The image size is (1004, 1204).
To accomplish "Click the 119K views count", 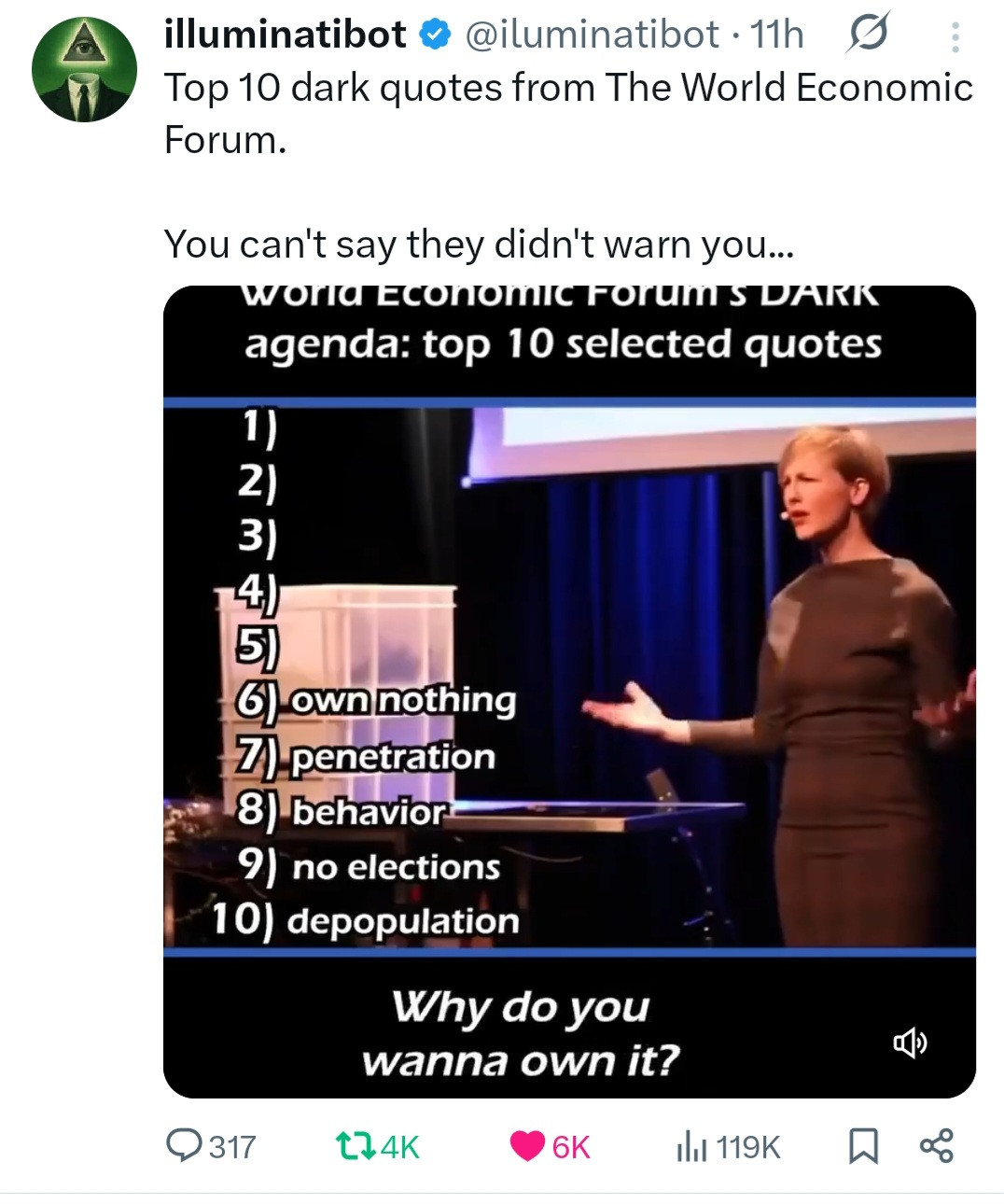I will point(748,1147).
